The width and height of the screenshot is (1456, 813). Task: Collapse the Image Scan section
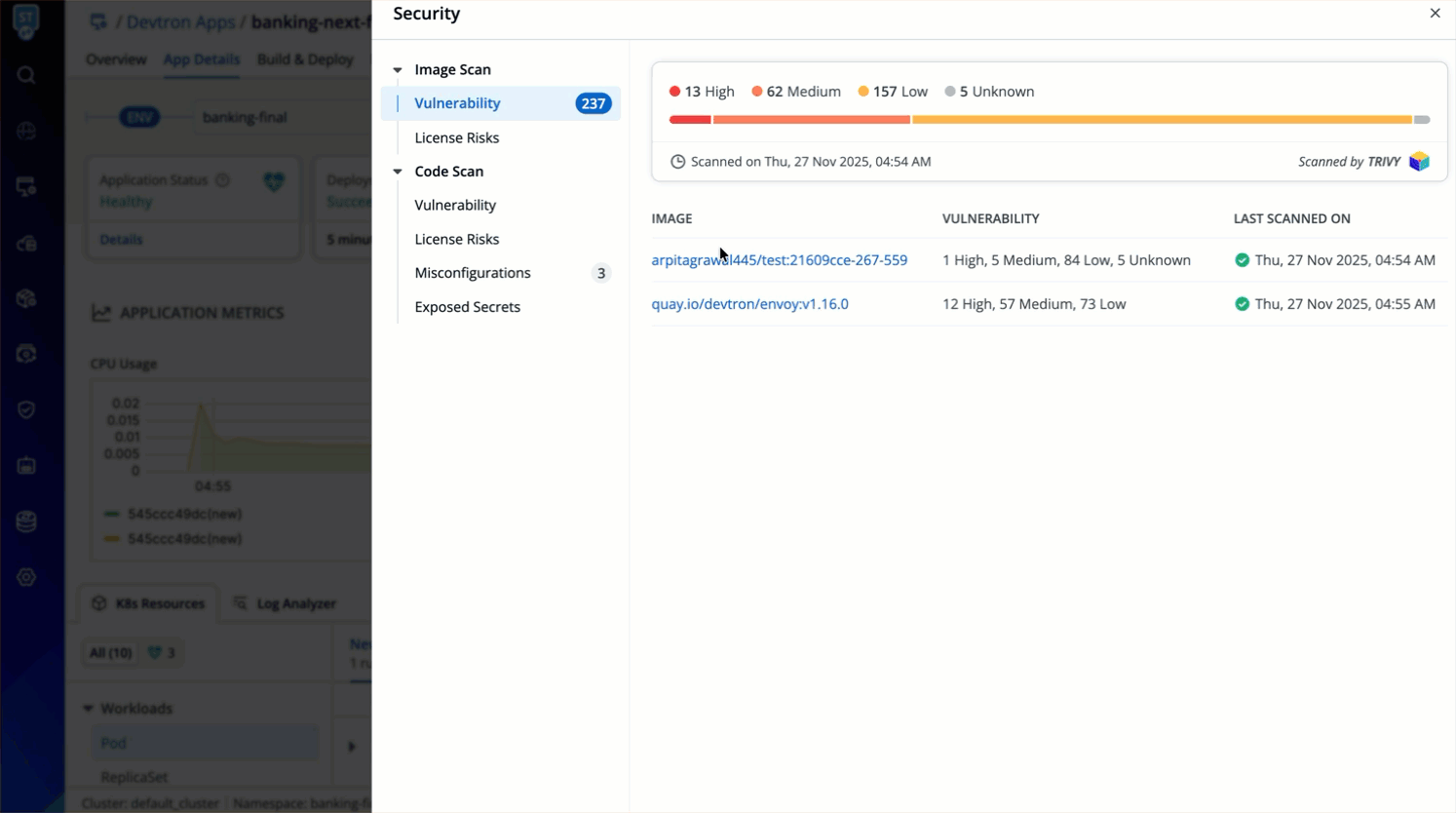point(398,70)
